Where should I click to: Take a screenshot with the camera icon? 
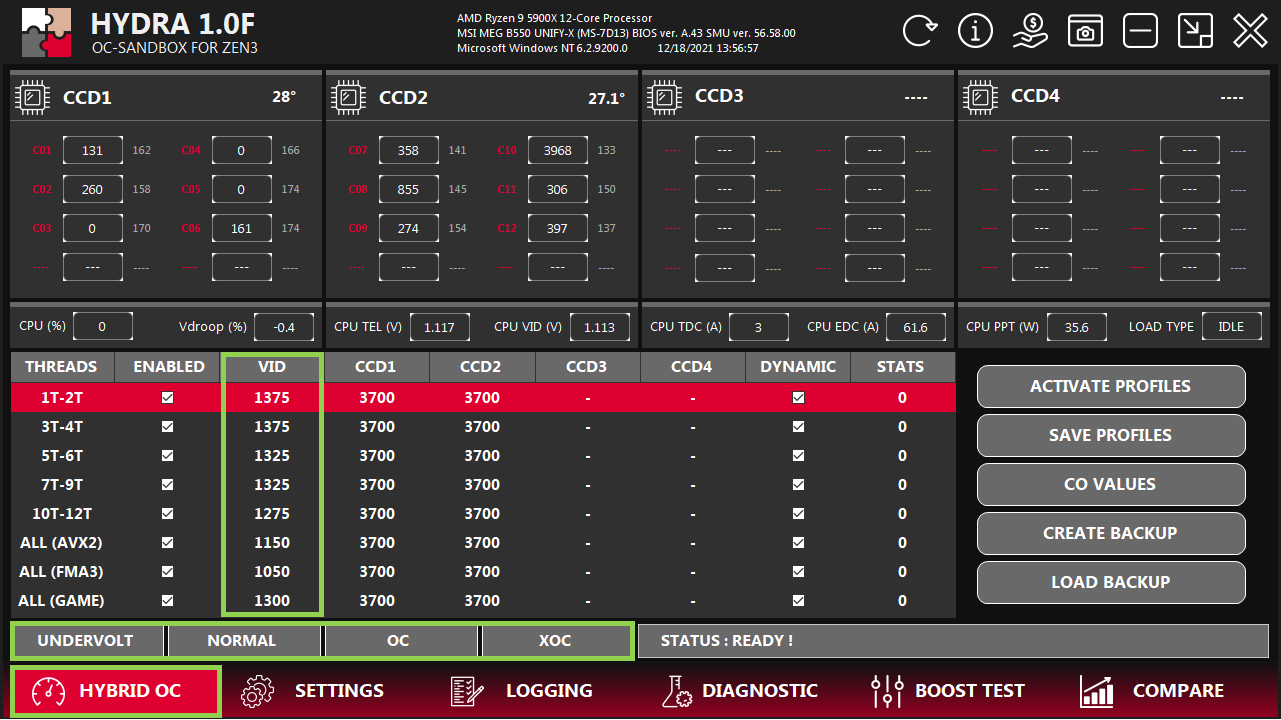point(1085,31)
